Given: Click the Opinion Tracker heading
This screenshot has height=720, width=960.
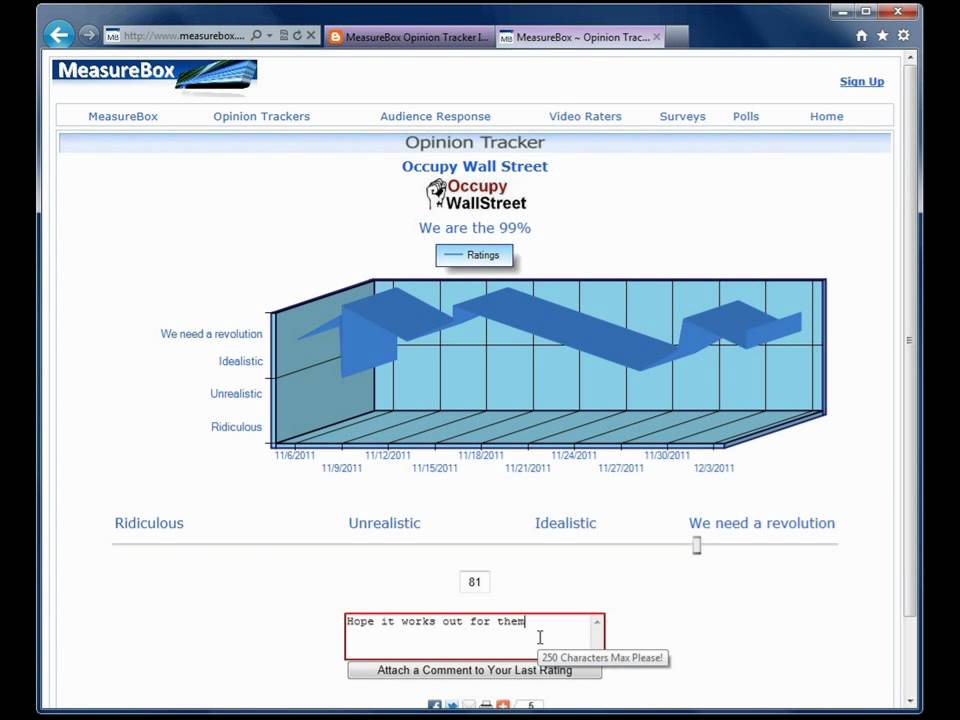Looking at the screenshot, I should tap(474, 142).
